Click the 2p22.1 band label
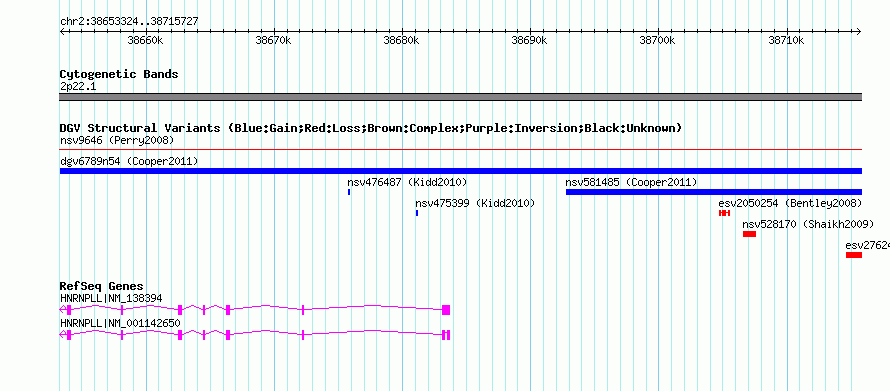This screenshot has width=890, height=391. click(x=78, y=87)
